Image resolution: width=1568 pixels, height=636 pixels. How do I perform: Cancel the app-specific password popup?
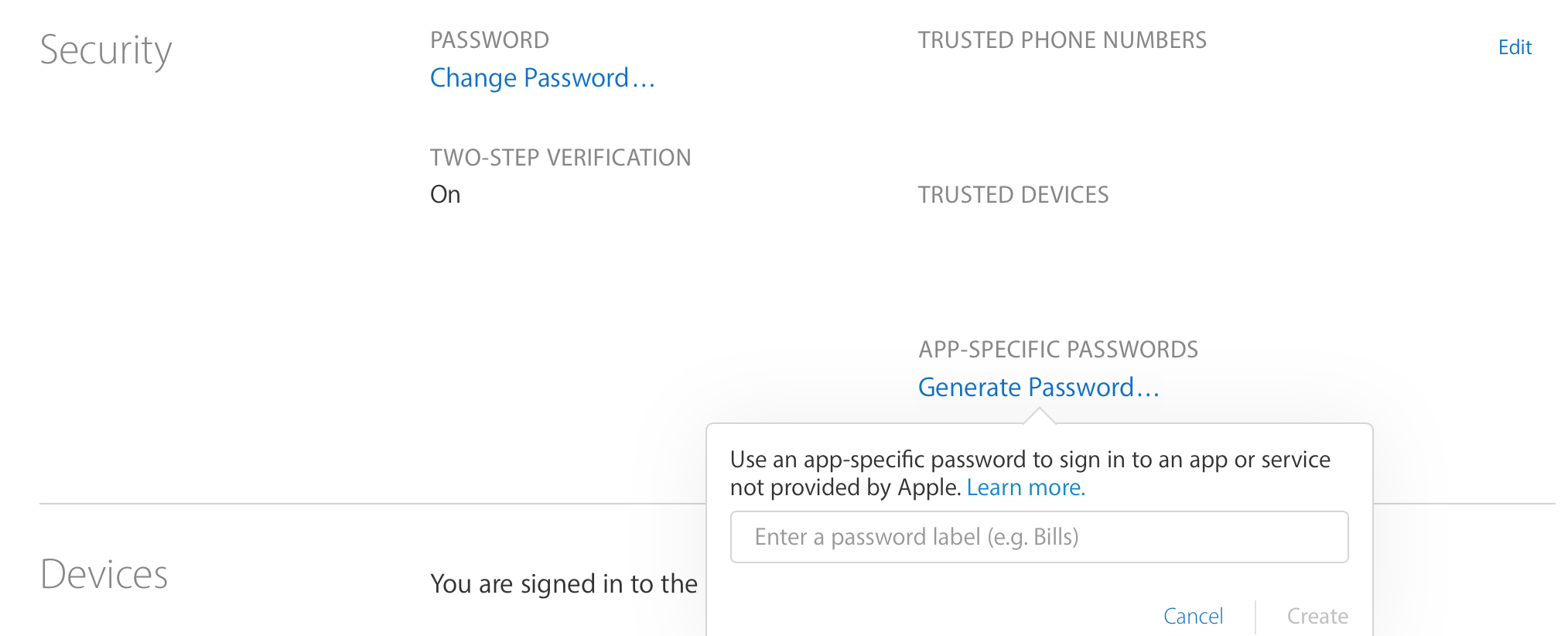pos(1193,616)
